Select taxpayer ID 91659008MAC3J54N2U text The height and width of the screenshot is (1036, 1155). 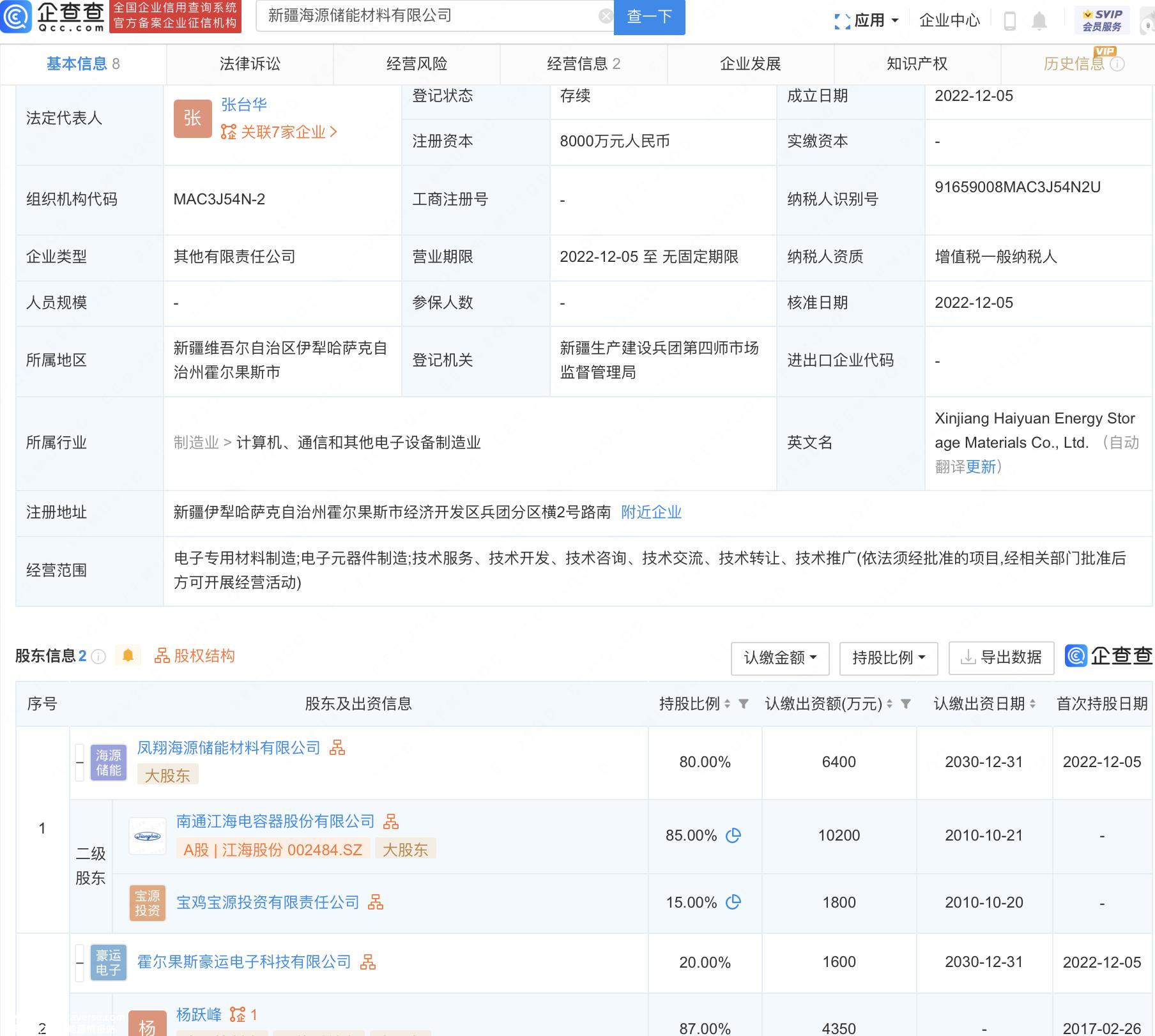coord(1018,187)
